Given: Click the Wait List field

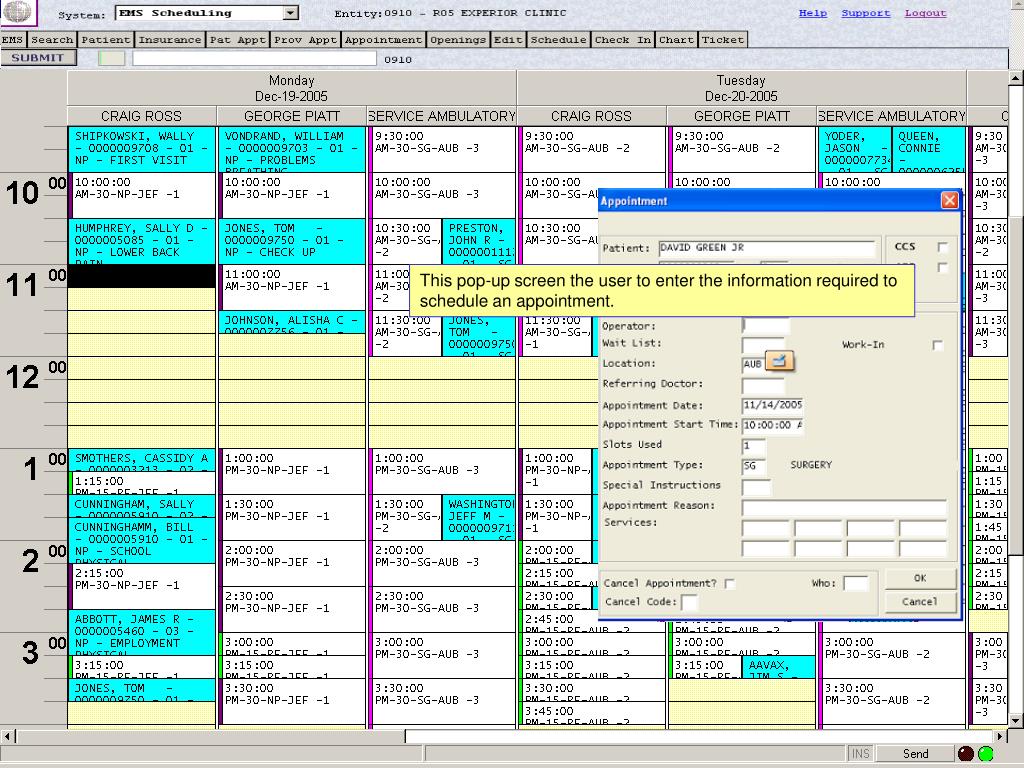Looking at the screenshot, I should tap(763, 344).
